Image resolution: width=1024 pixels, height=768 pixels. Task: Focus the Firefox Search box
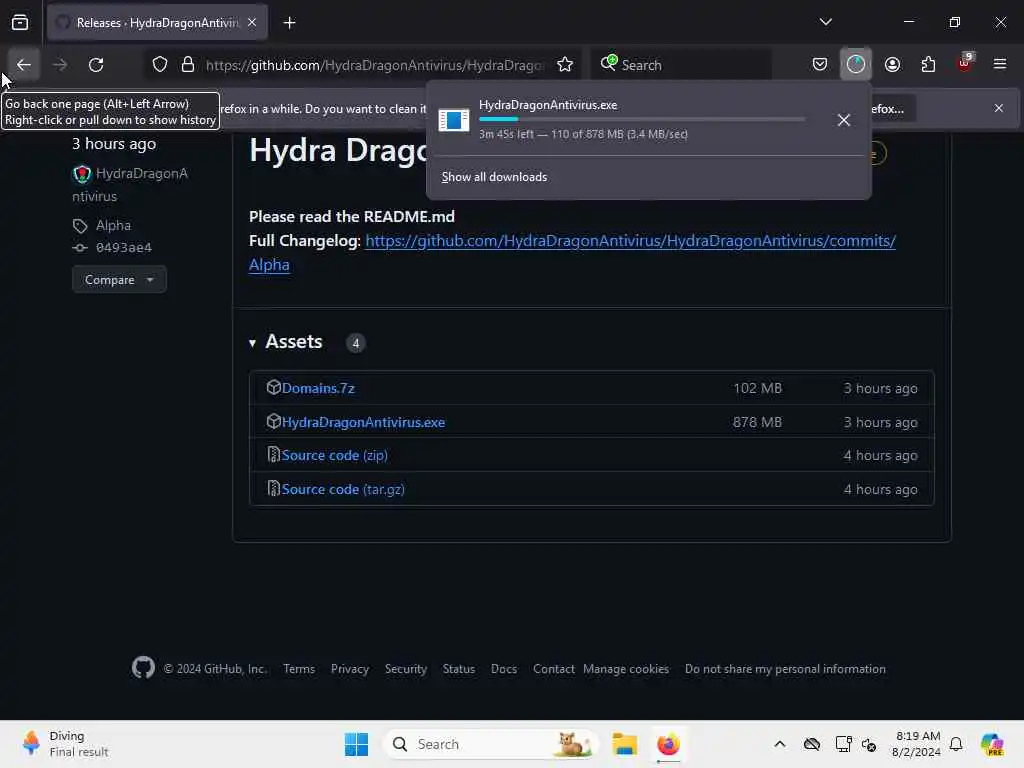point(681,65)
